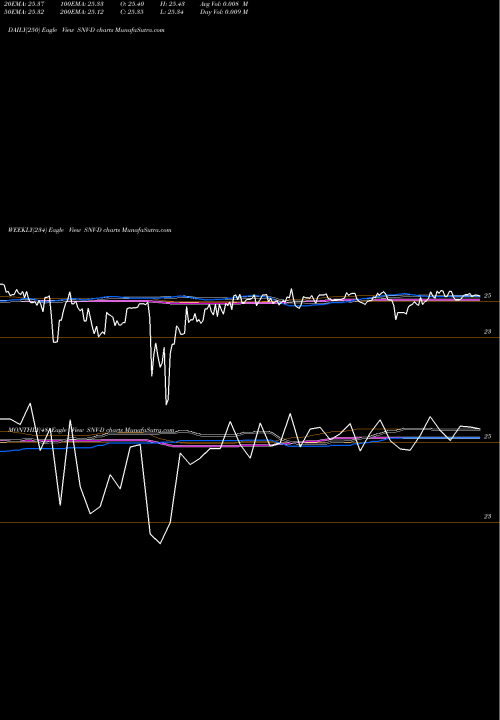
Task: Click the 25 axis label on weekly chart
Action: [488, 296]
